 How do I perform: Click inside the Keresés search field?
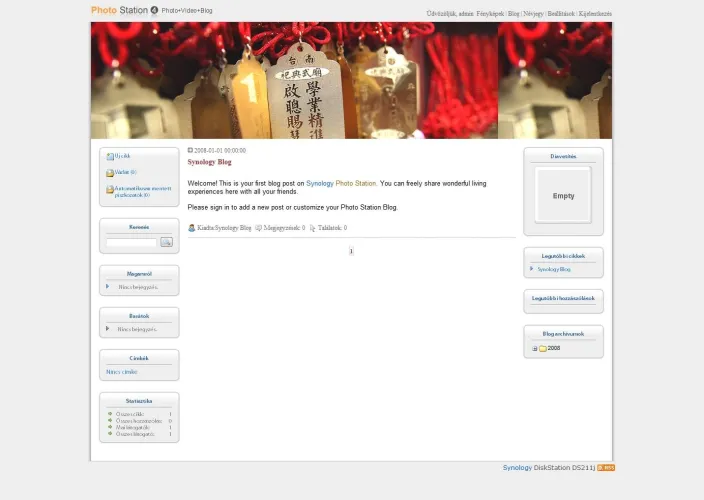[132, 242]
